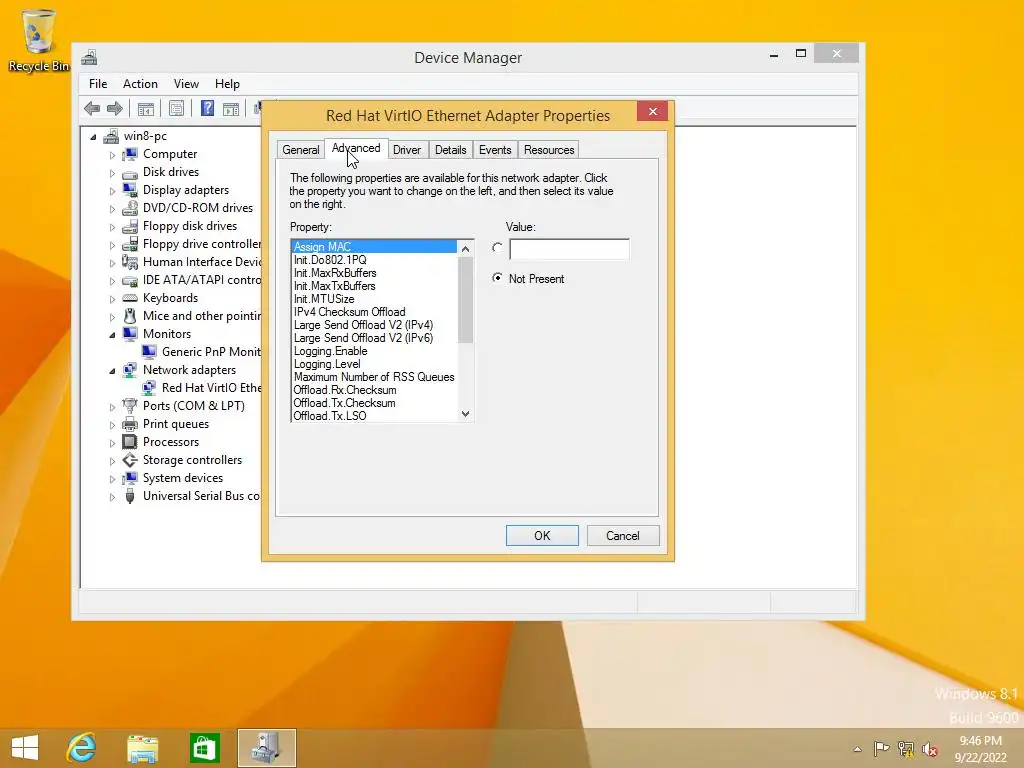Open the Recycle Bin desktop icon
This screenshot has height=768, width=1024.
[39, 40]
